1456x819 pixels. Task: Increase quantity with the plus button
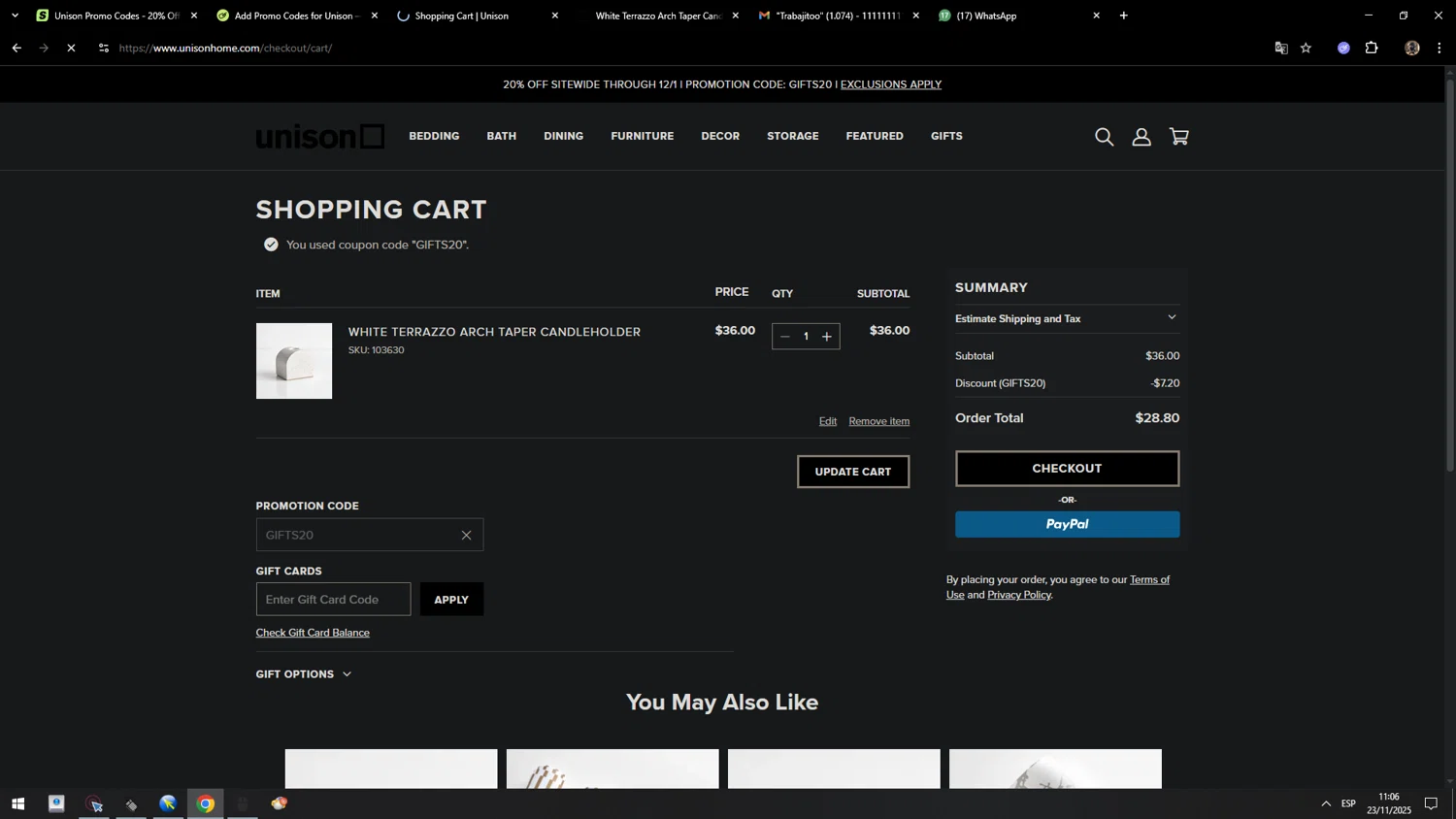827,337
